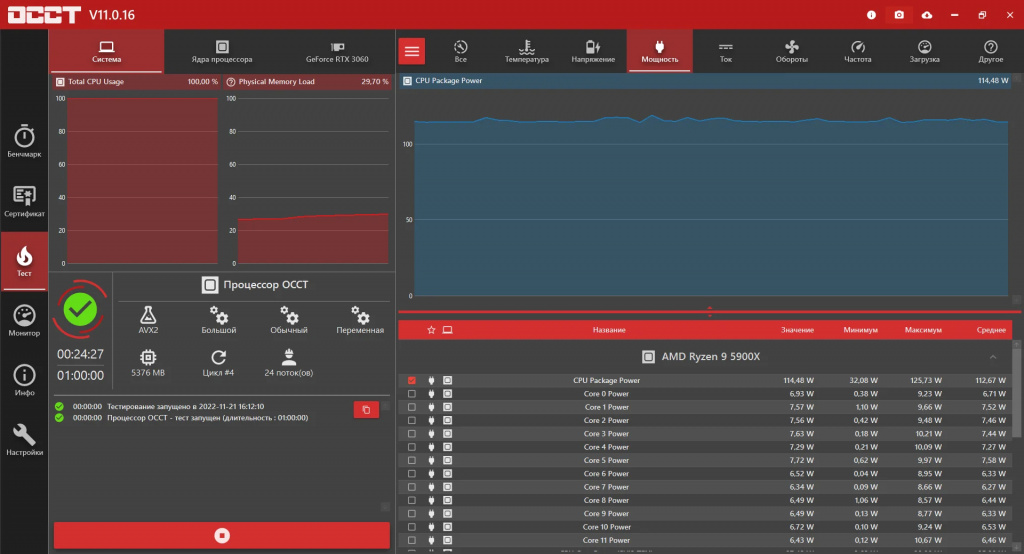Select the Большой data set option
This screenshot has width=1024, height=554.
[x=219, y=320]
